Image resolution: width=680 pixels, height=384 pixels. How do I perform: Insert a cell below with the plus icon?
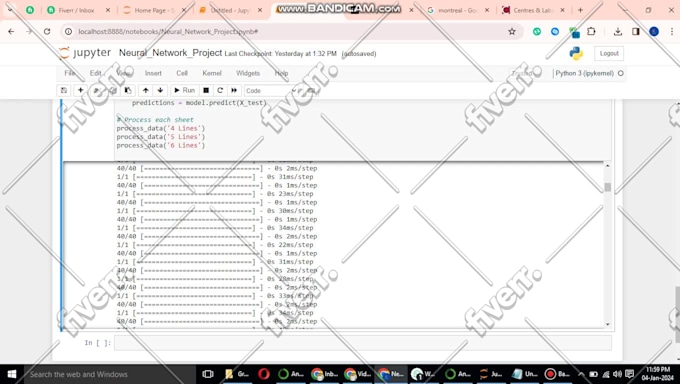(x=80, y=90)
